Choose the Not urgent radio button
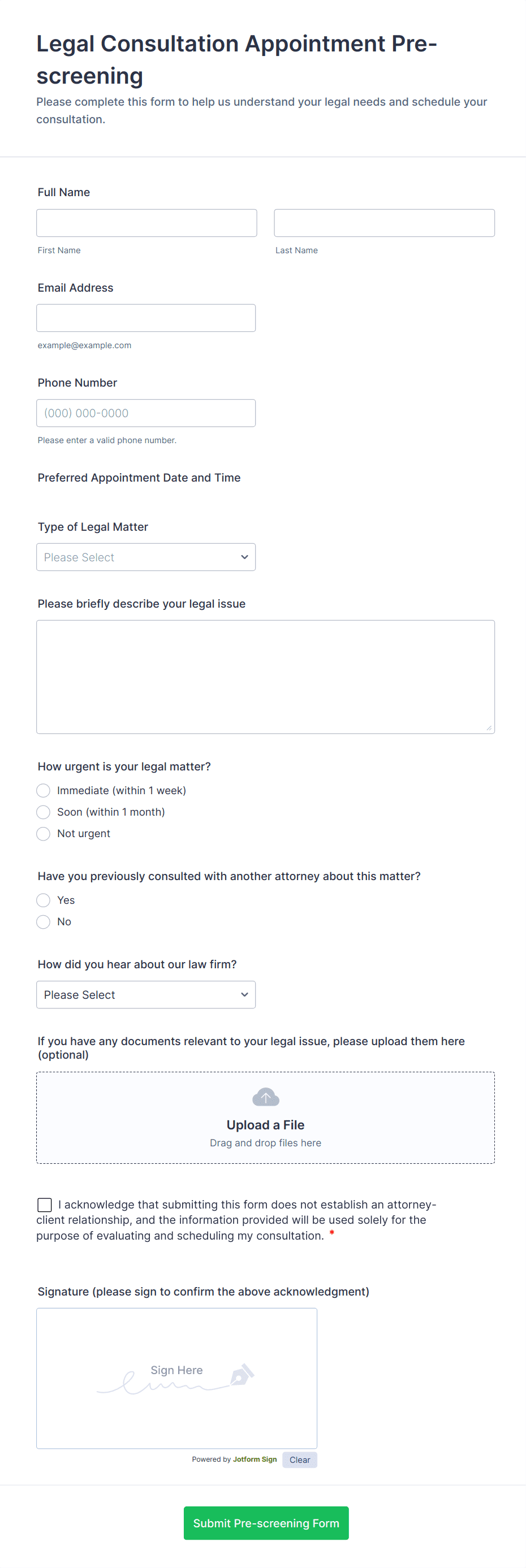The image size is (526, 1568). (x=43, y=834)
